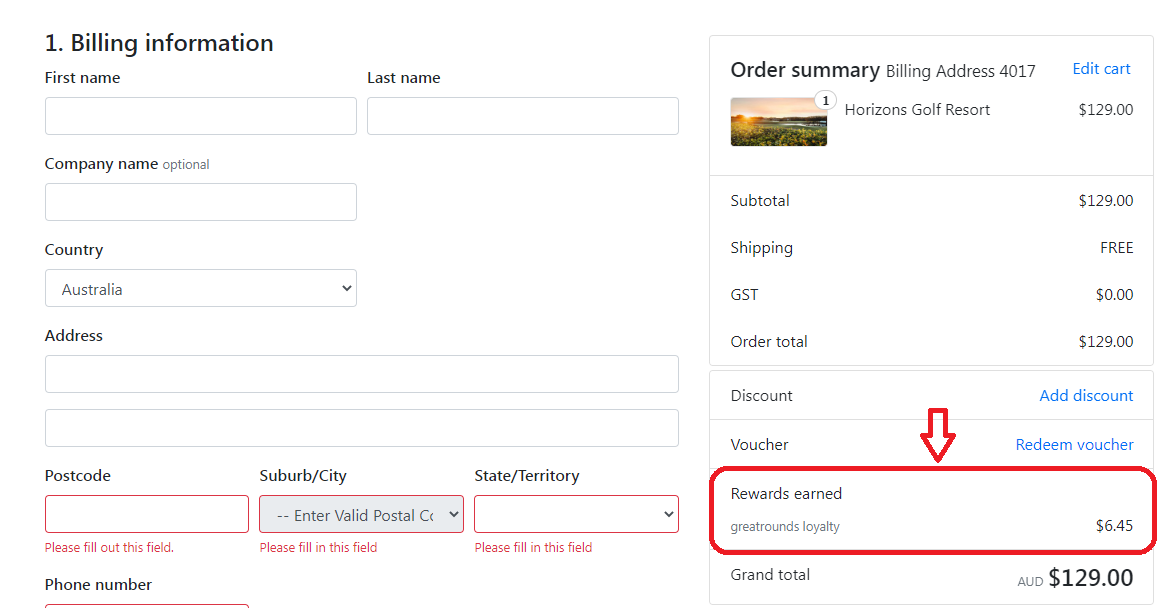Click the red down arrow annotation
Image resolution: width=1163 pixels, height=608 pixels.
[938, 435]
